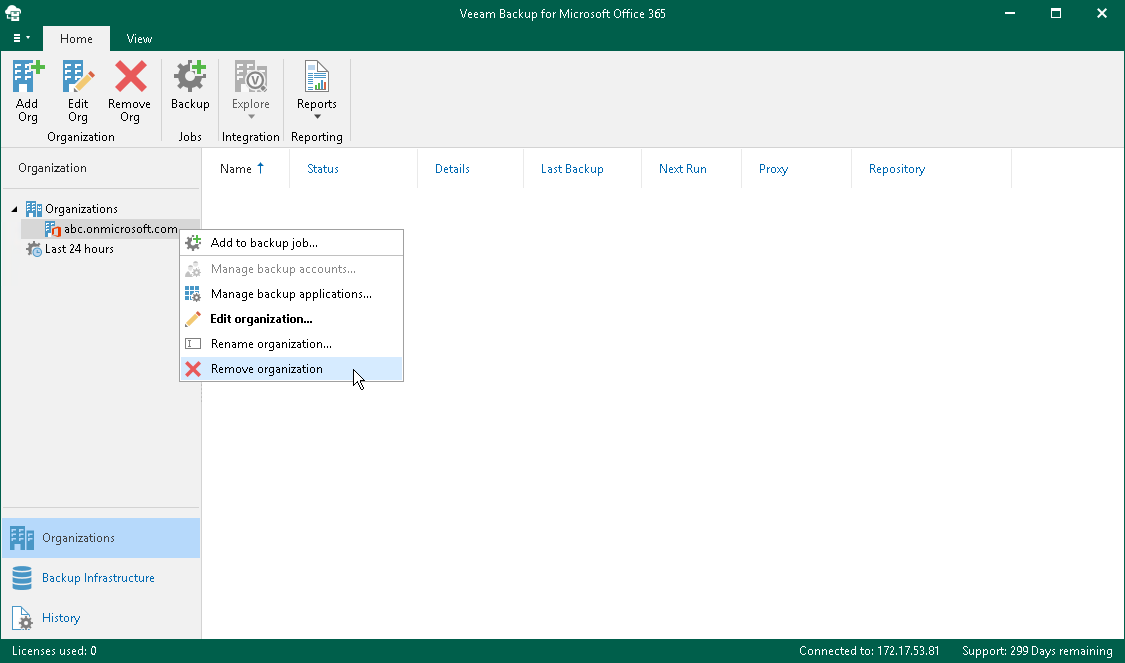Switch to the Home ribbon tab
1125x663 pixels.
click(76, 39)
